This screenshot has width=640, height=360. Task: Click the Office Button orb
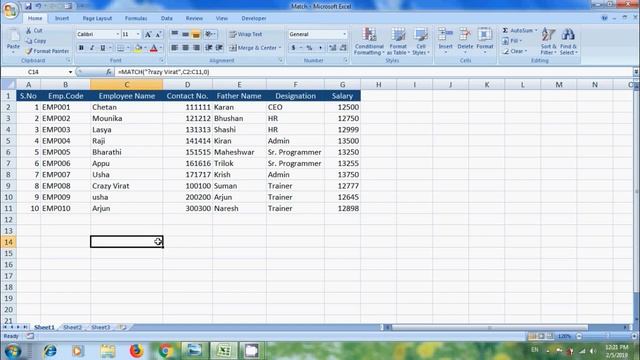point(10,10)
